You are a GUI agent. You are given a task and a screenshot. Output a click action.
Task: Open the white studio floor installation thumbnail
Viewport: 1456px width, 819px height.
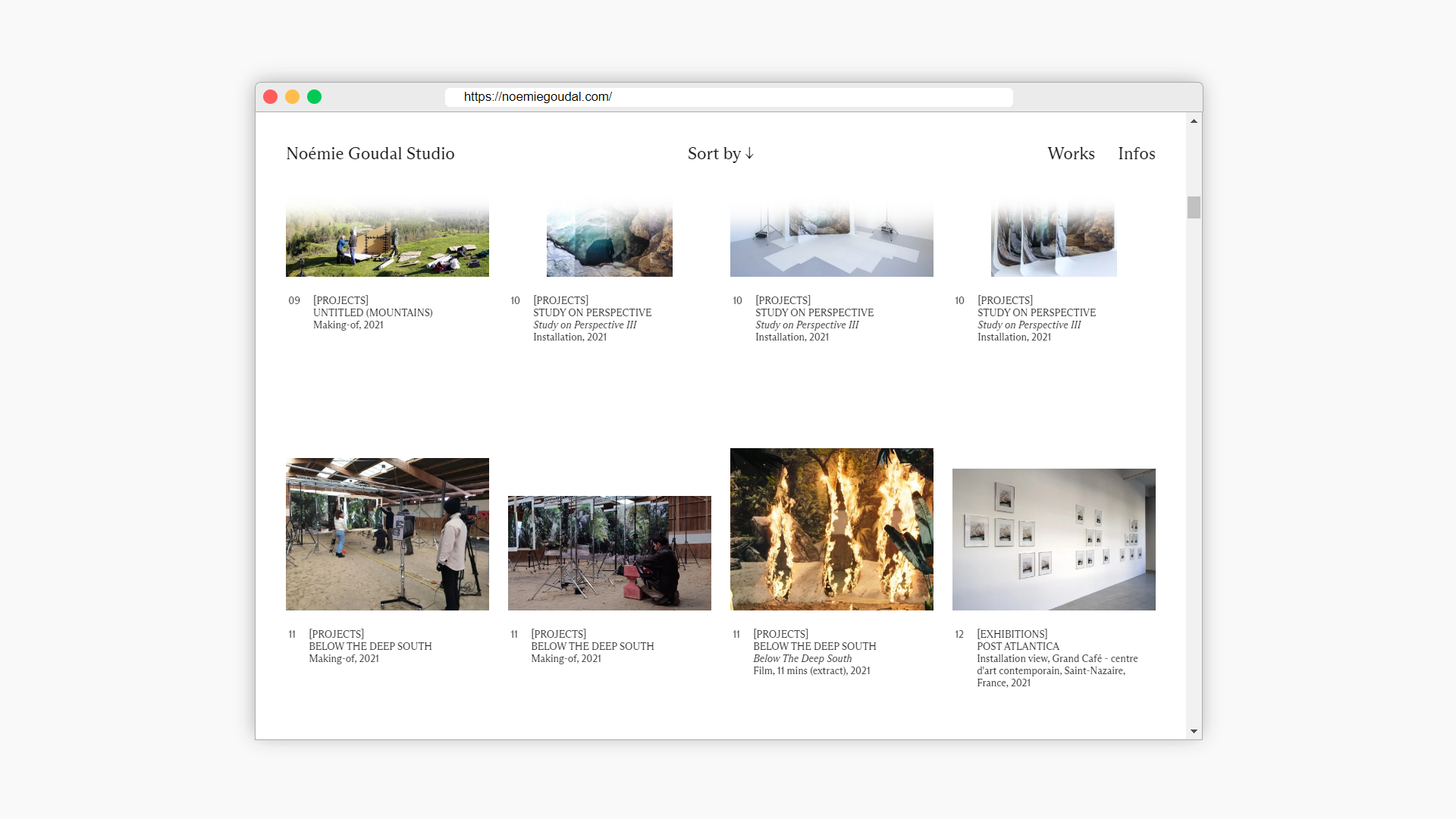[831, 241]
